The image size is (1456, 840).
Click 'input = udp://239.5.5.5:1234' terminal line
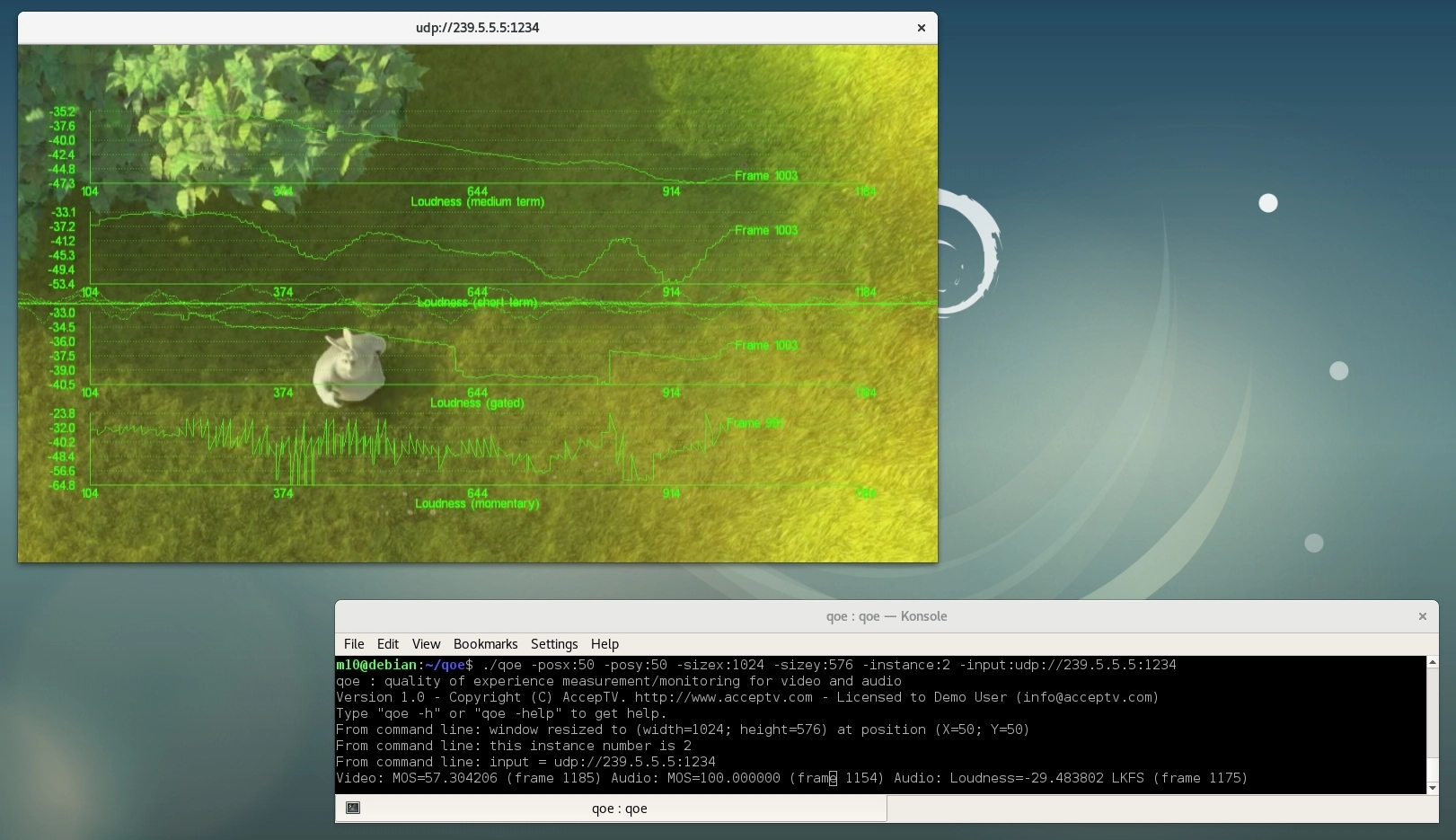[x=603, y=763]
